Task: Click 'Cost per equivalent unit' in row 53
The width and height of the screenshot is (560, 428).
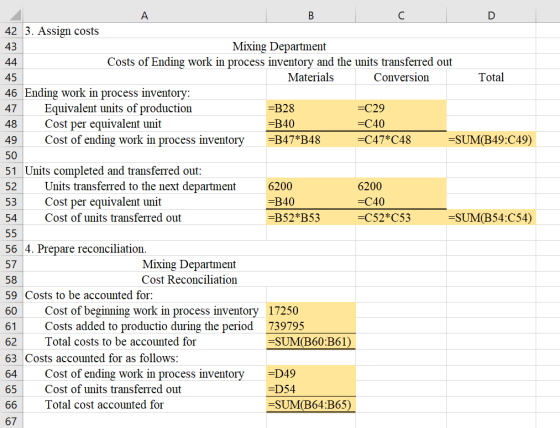Action: coord(103,202)
